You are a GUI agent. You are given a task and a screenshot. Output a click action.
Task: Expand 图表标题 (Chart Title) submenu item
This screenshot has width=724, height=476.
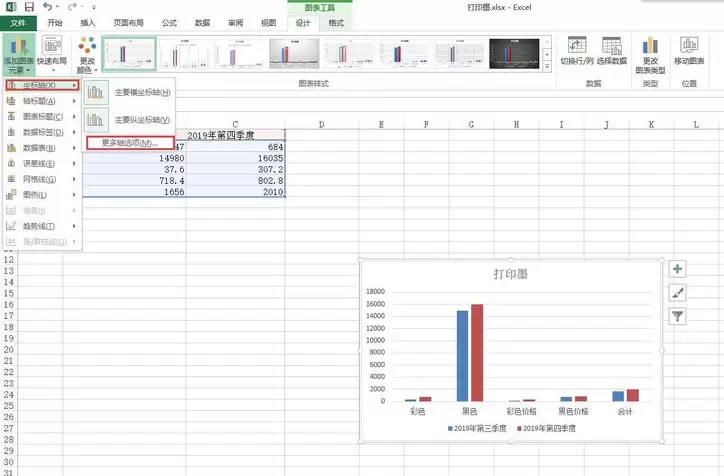[x=40, y=116]
